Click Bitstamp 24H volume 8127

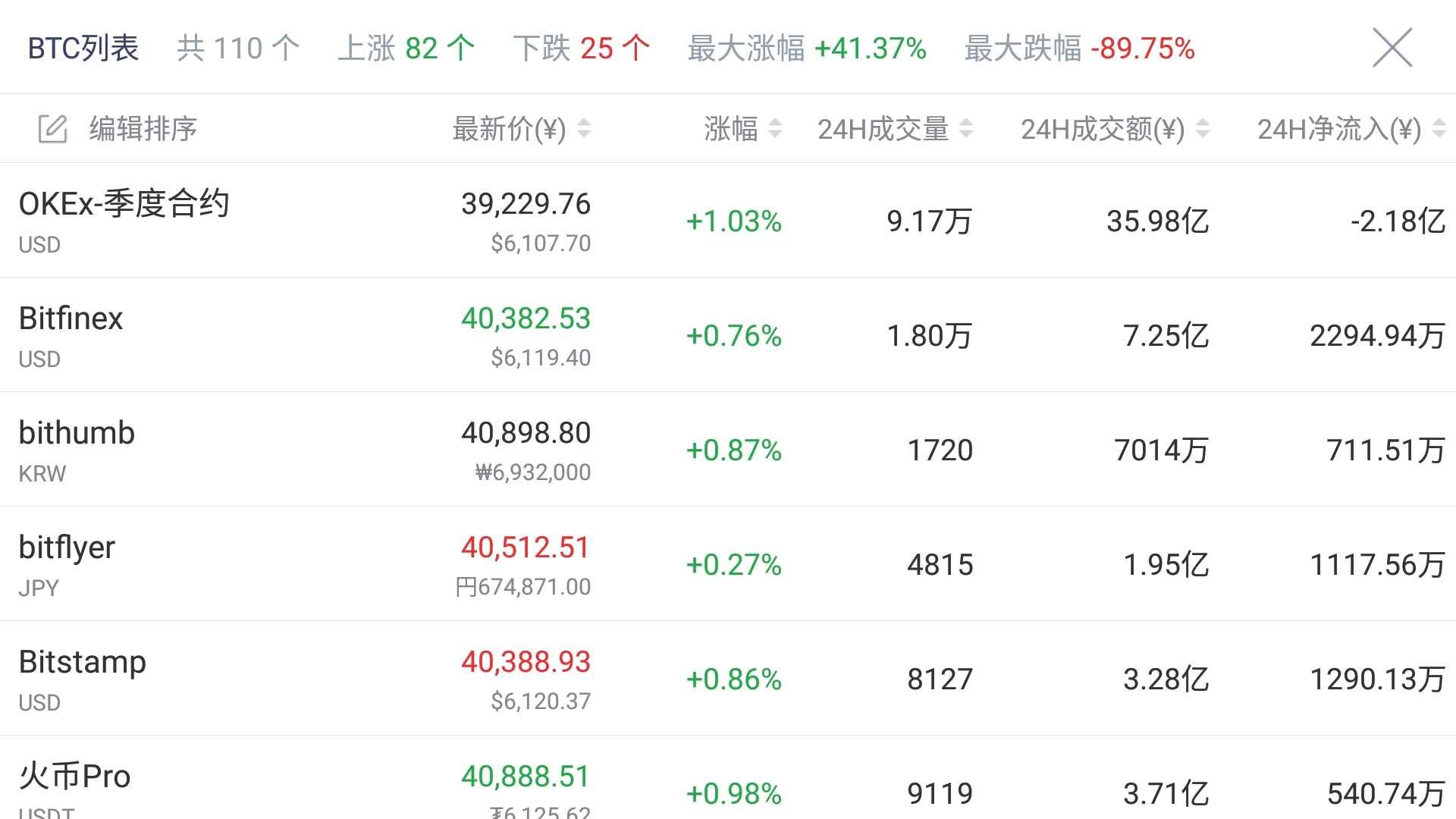click(940, 679)
